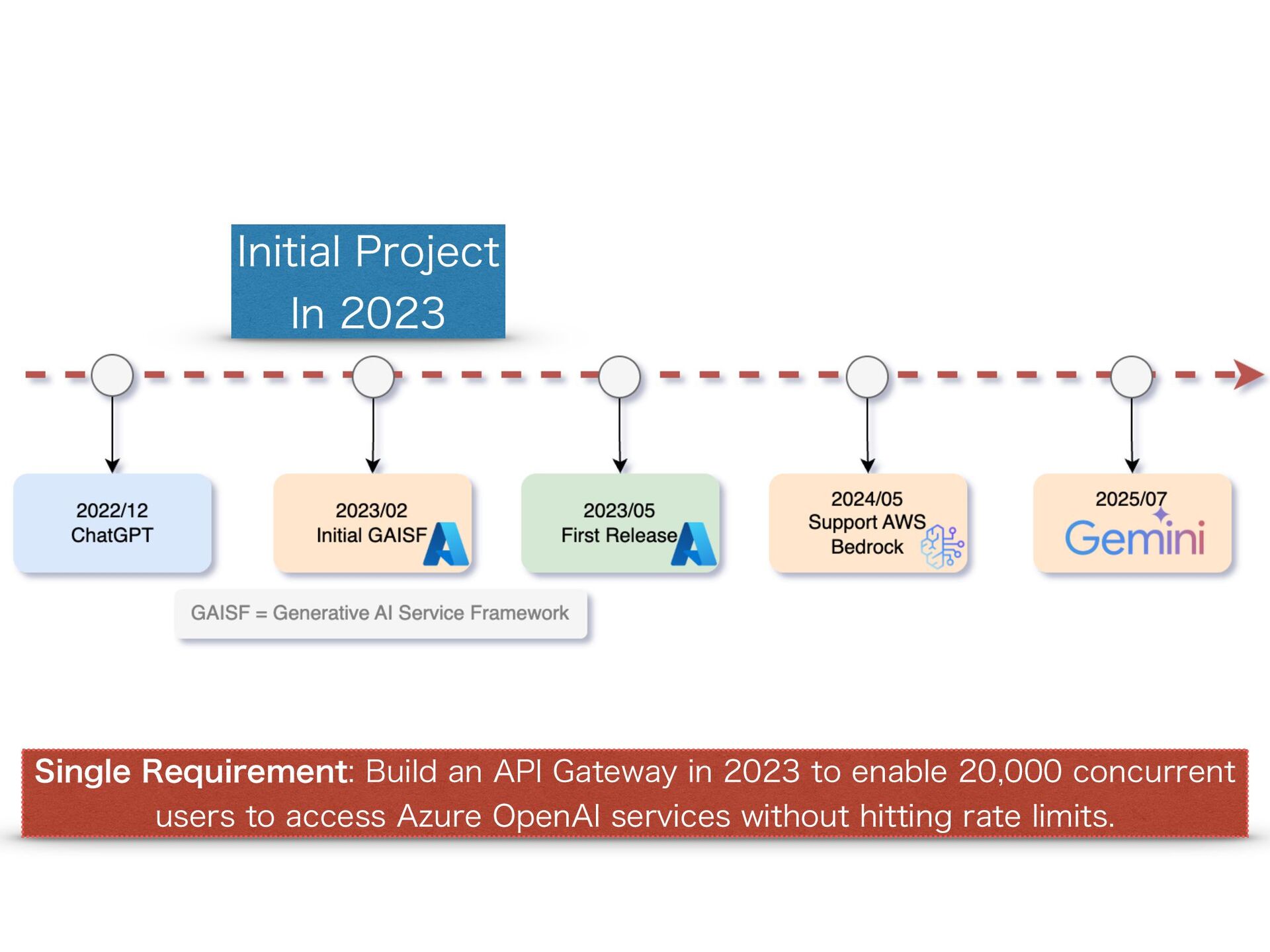Select the timeline marker above the 2025/07 Gemini card
This screenshot has height=952, width=1270.
click(x=1132, y=377)
